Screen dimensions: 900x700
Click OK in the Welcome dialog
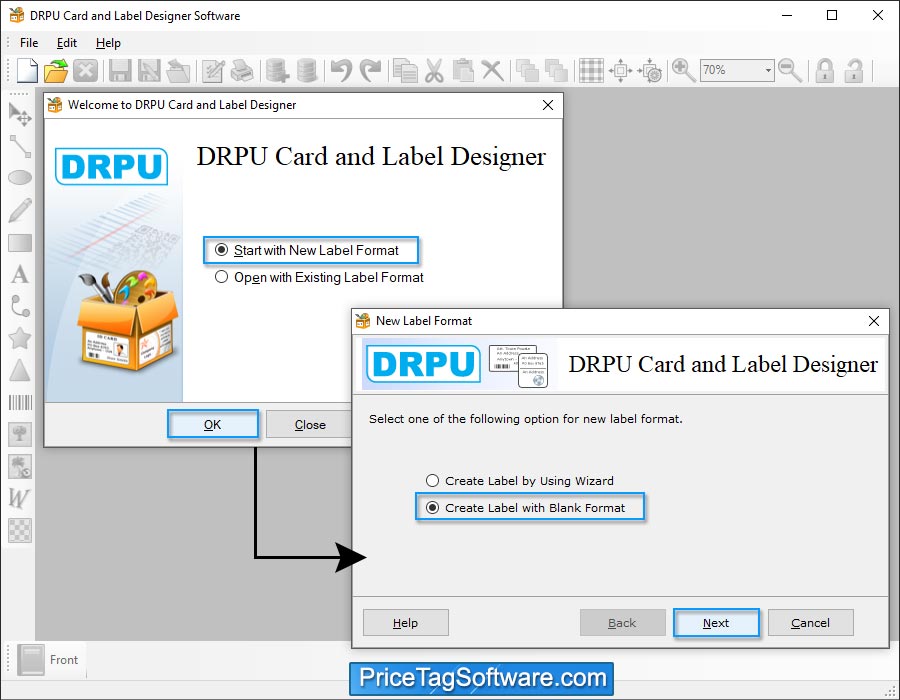pyautogui.click(x=212, y=425)
